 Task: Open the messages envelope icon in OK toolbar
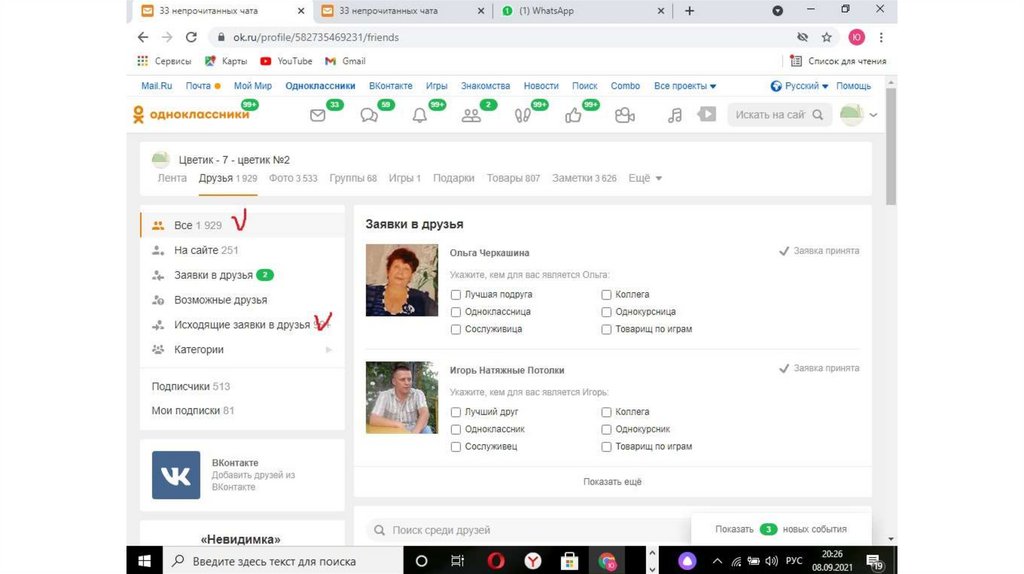pos(317,116)
